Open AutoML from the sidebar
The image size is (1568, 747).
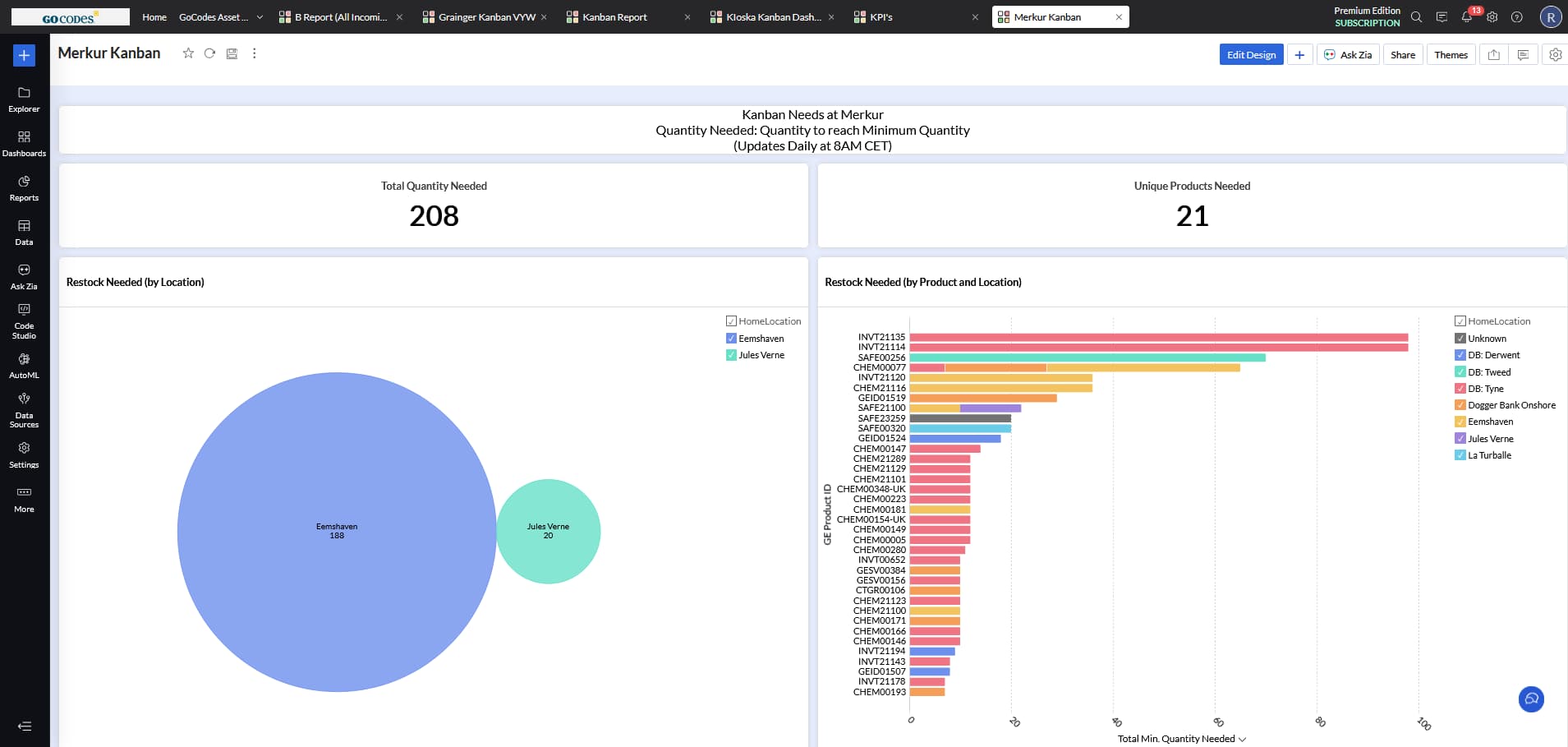[x=24, y=365]
